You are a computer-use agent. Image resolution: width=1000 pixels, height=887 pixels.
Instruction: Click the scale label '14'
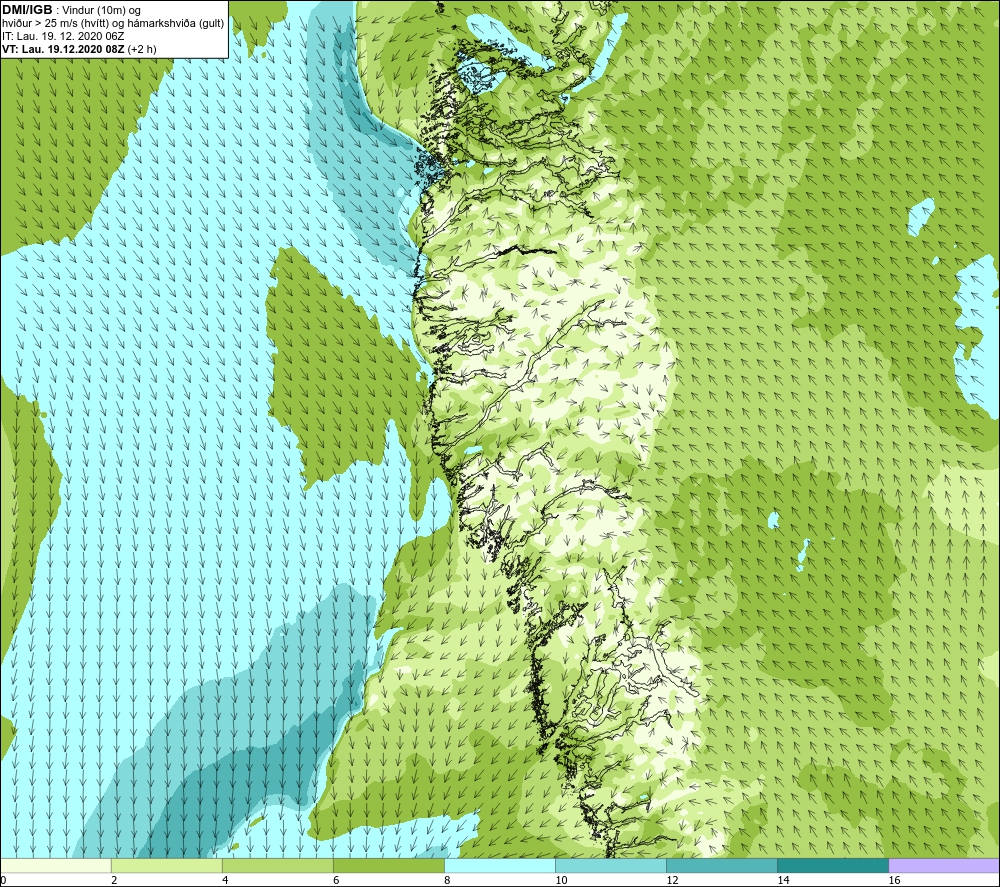click(x=783, y=880)
